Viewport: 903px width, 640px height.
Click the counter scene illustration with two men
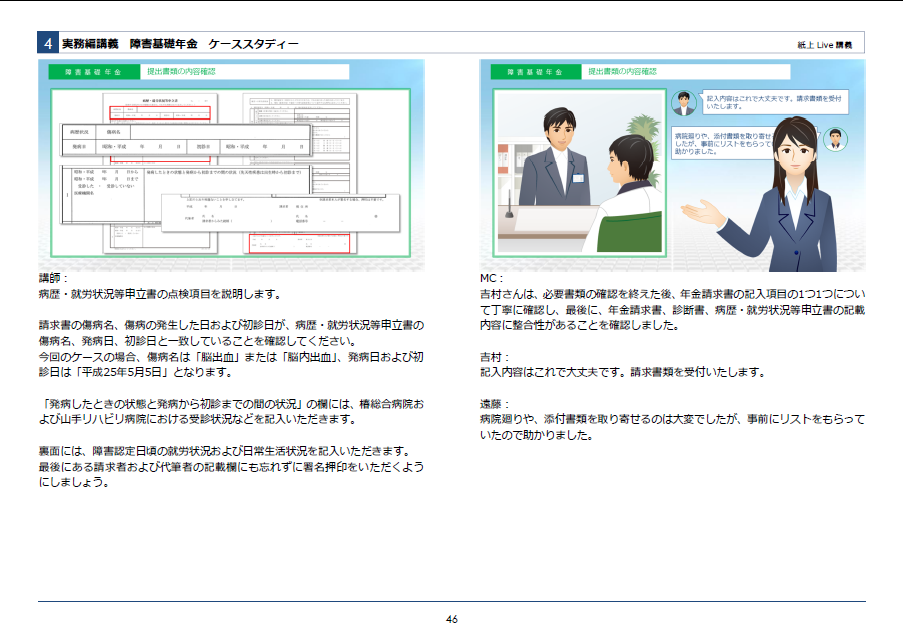point(579,175)
